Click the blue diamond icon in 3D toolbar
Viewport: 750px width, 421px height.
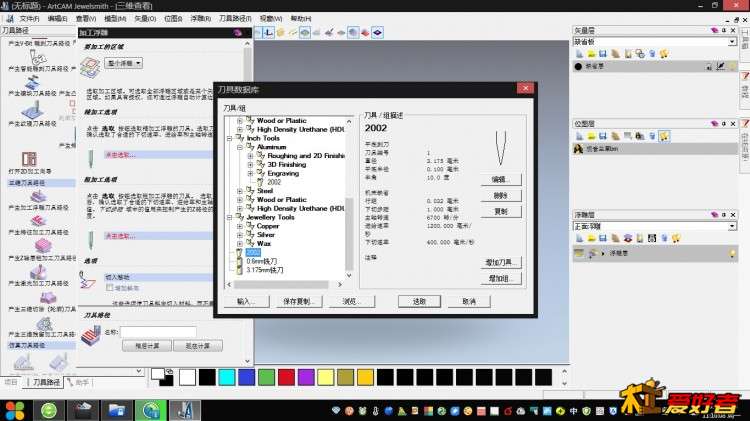[x=377, y=33]
